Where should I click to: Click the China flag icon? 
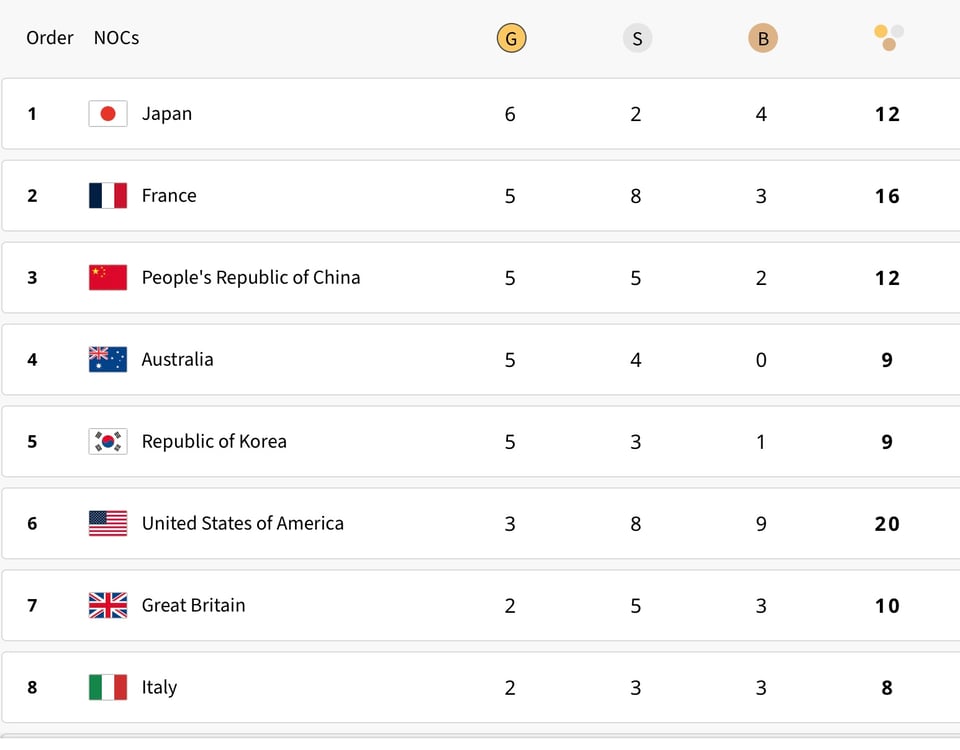tap(108, 278)
